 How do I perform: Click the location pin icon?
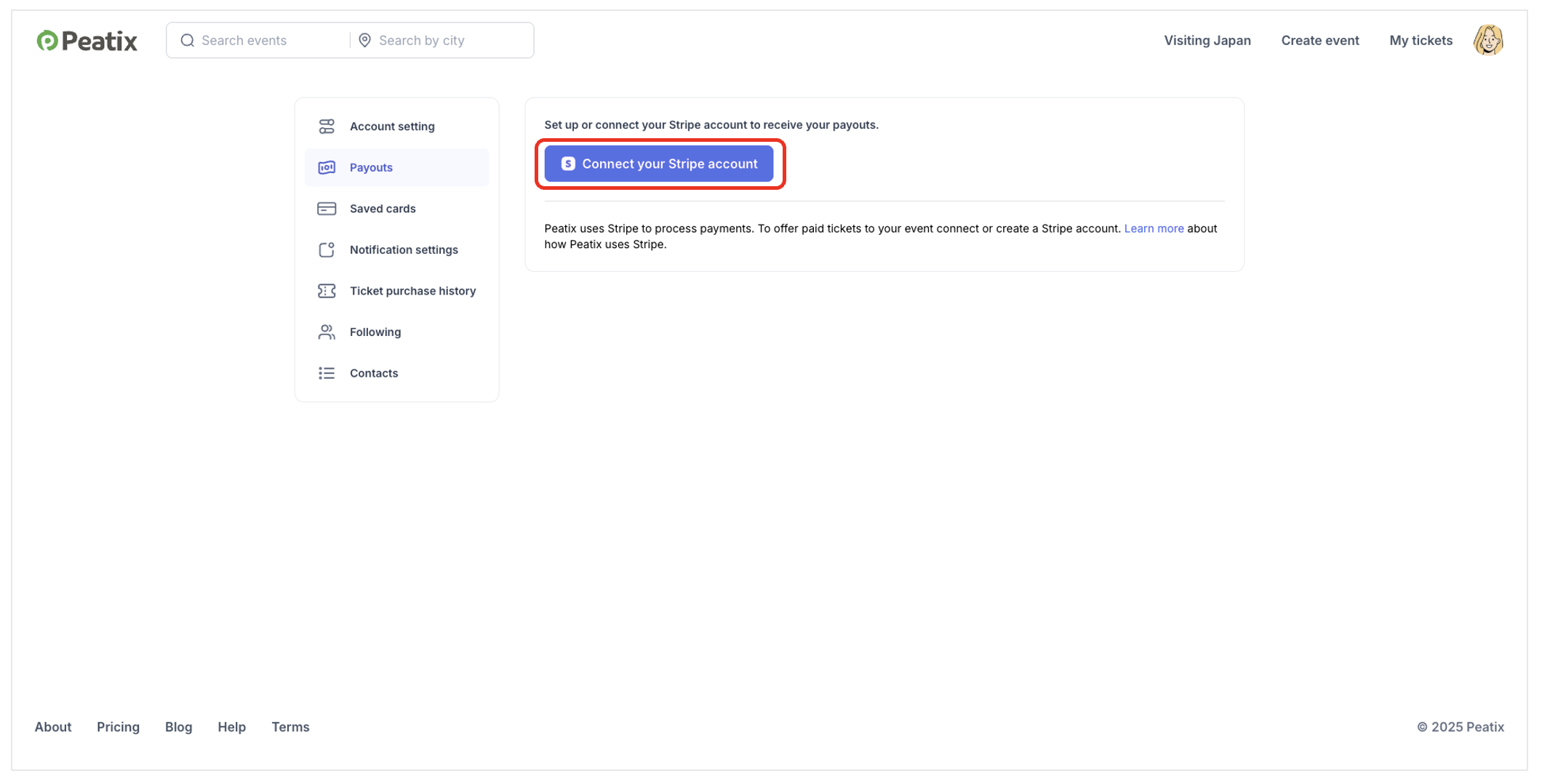pyautogui.click(x=364, y=41)
